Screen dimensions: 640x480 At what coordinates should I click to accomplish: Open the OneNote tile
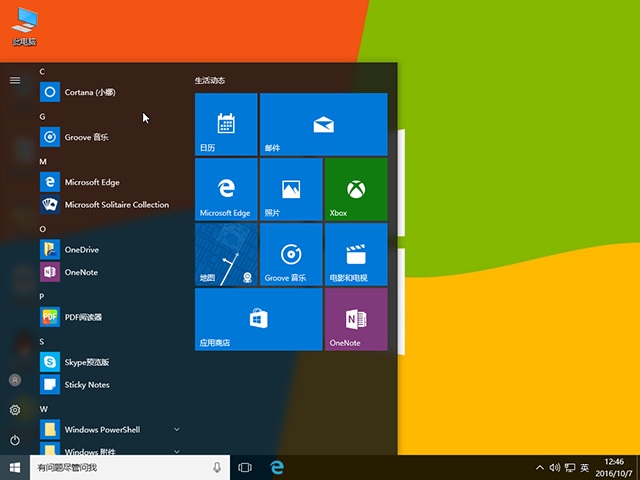(355, 319)
